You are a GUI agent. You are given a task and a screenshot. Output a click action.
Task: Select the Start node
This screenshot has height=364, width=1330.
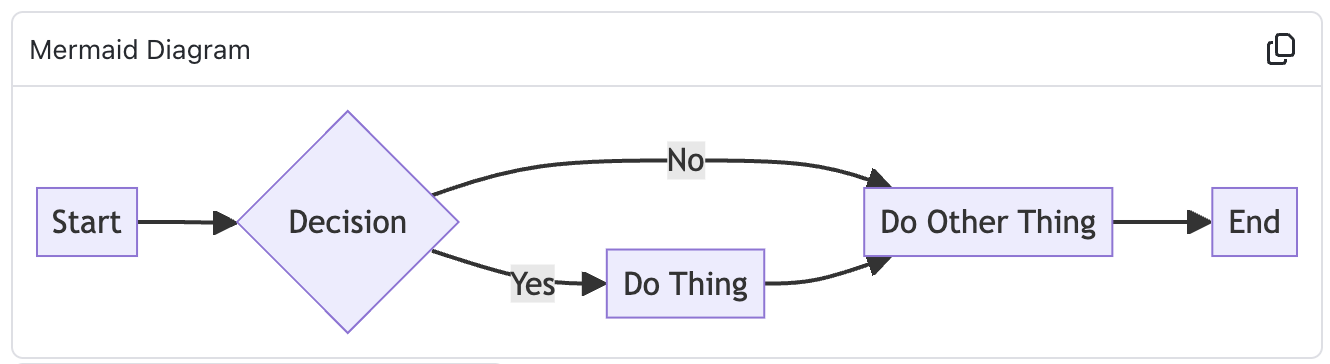pyautogui.click(x=87, y=222)
